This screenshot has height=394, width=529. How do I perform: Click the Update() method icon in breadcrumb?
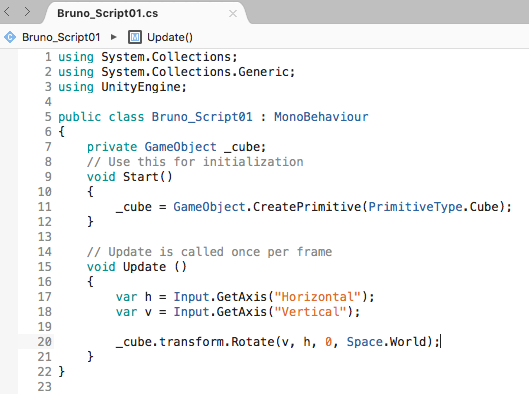(x=135, y=37)
